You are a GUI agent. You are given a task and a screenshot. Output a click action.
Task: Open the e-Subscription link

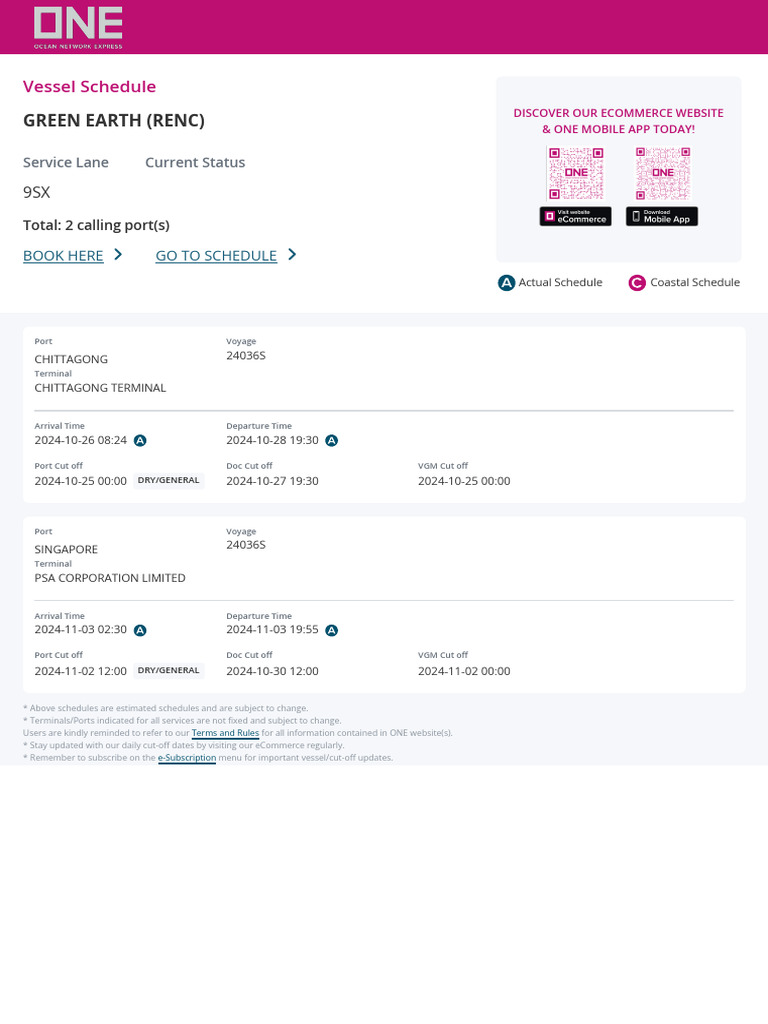click(x=187, y=758)
